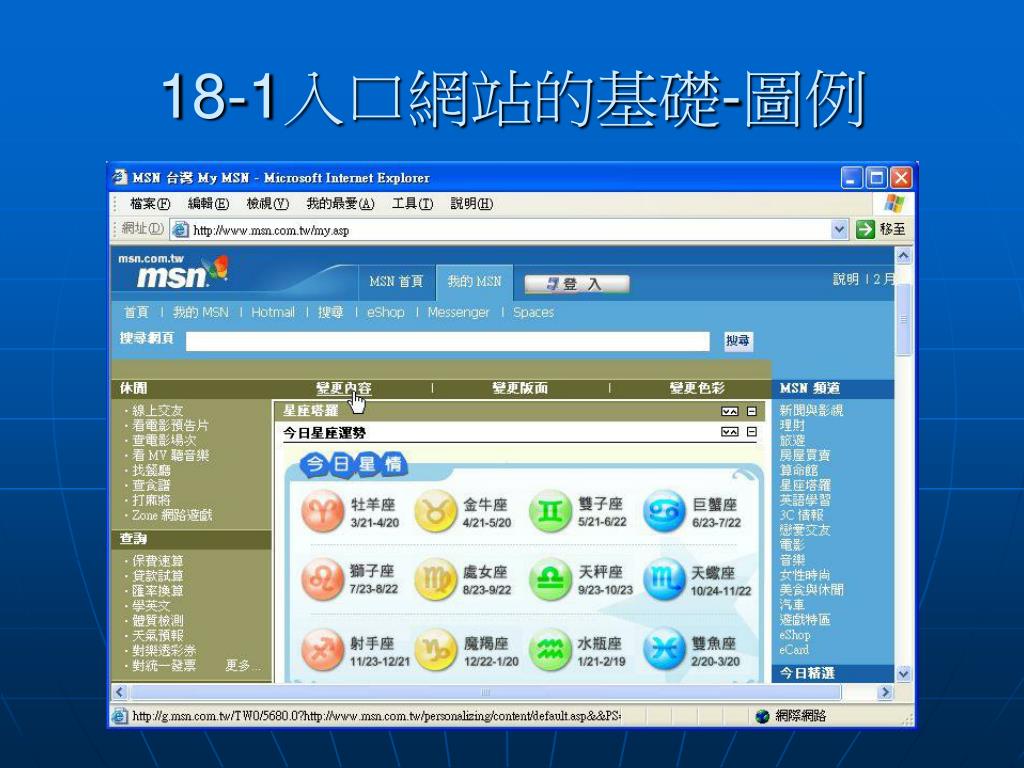Open the 我的最愛(A) menu
1024x768 pixels.
(340, 204)
